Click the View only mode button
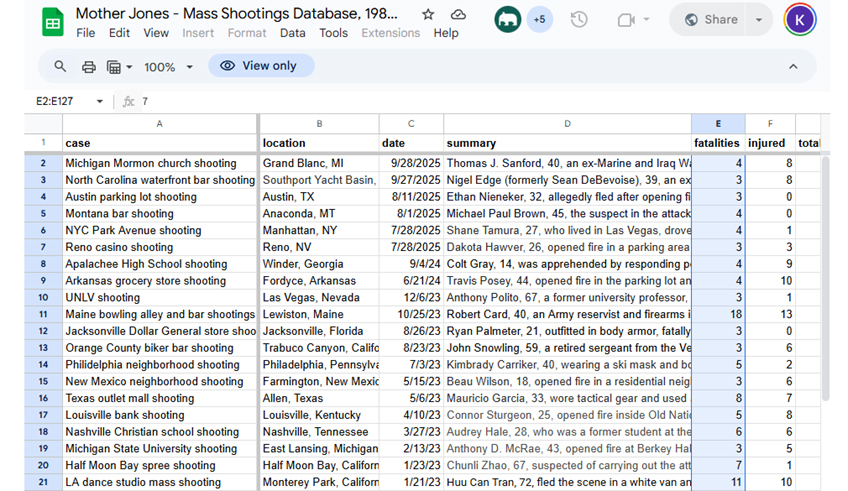Screen dimensions: 848x491 point(260,66)
